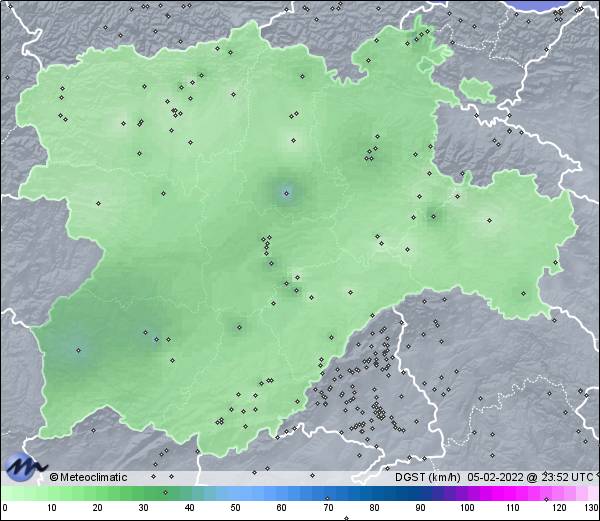Click the 05-02-2022 date stamp

[x=495, y=477]
